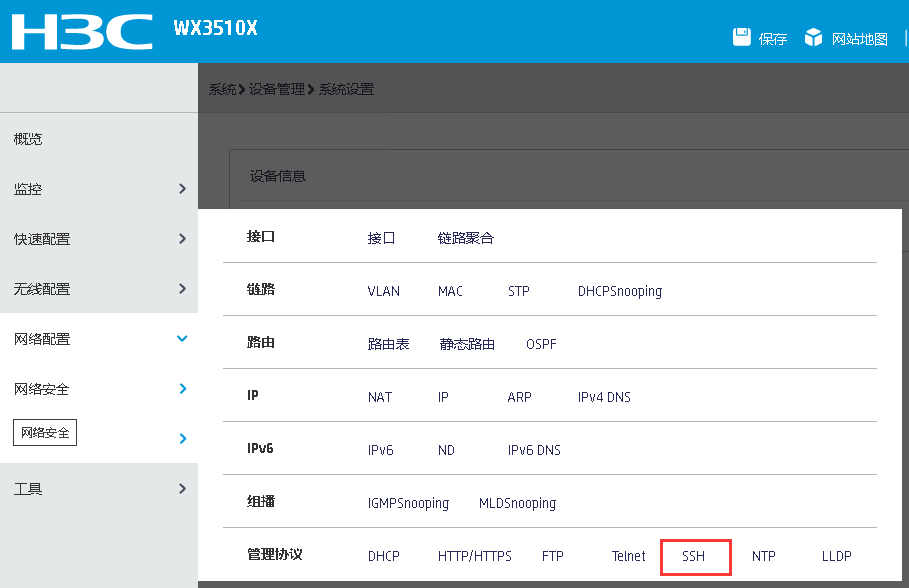Open the 链路聚合 link
The width and height of the screenshot is (909, 588).
[x=466, y=238]
